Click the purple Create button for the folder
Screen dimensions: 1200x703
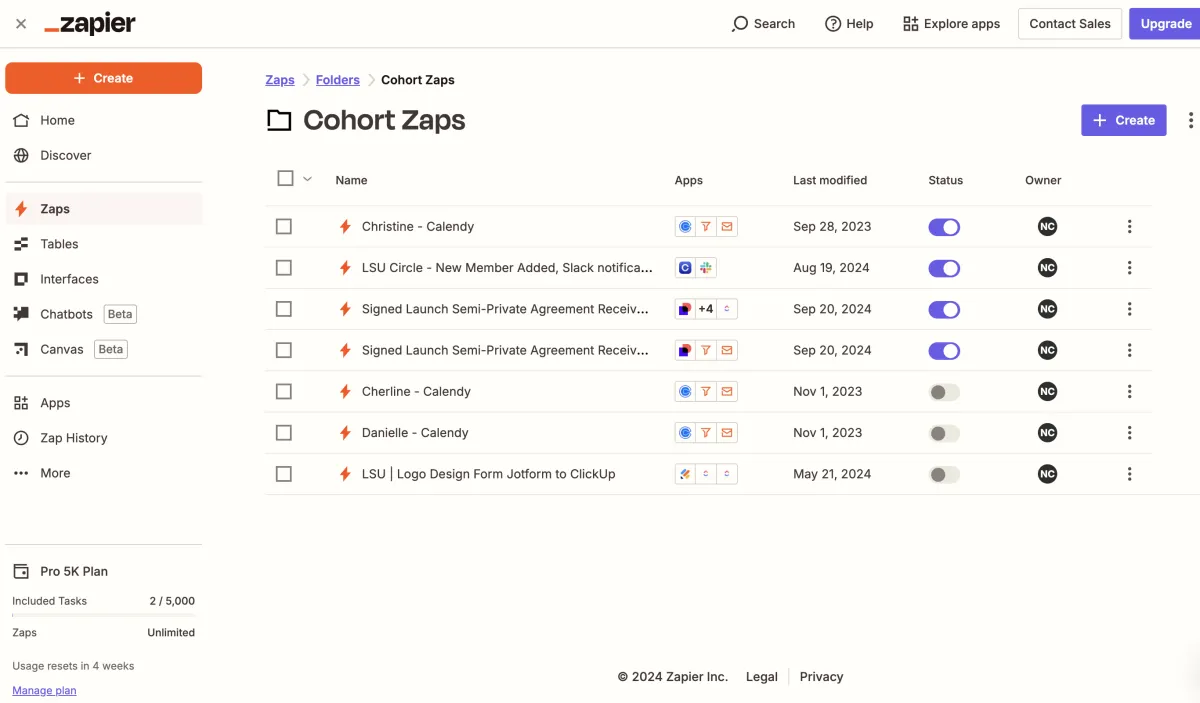(x=1124, y=120)
